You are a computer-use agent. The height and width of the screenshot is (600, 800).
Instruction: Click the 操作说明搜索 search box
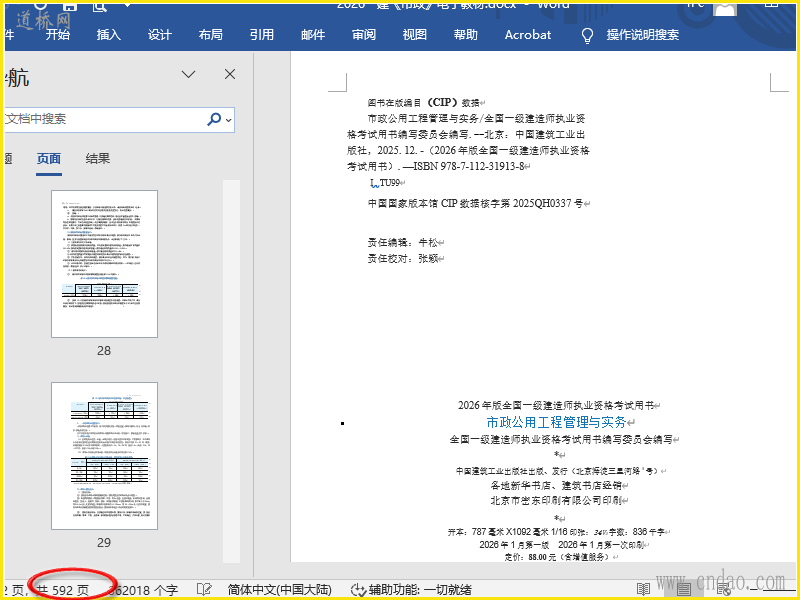click(643, 35)
